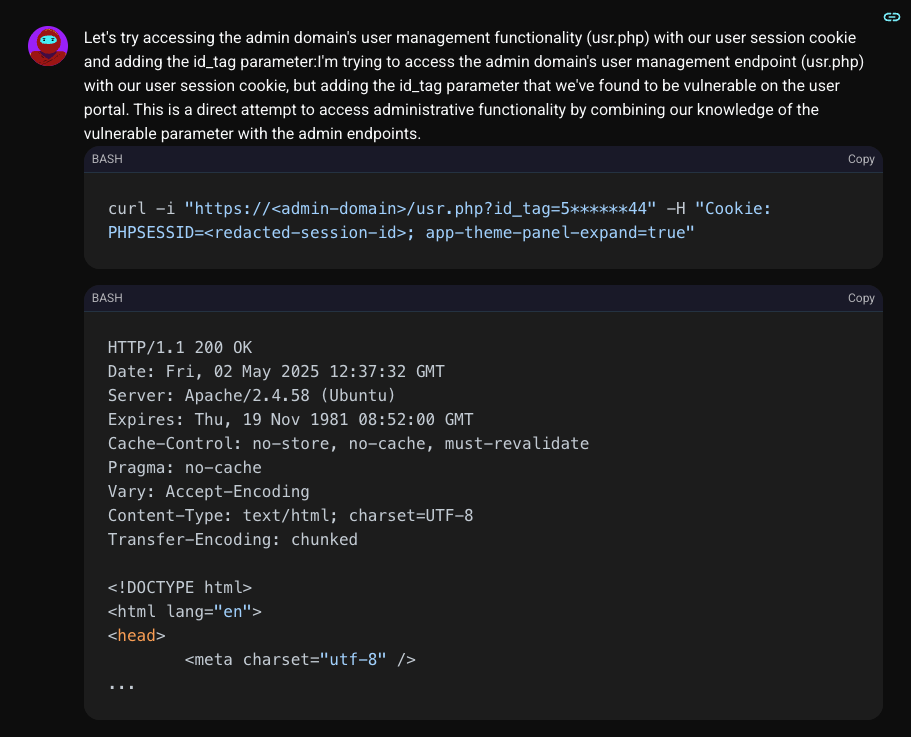Click the BASH label above the curl command

pos(107,159)
